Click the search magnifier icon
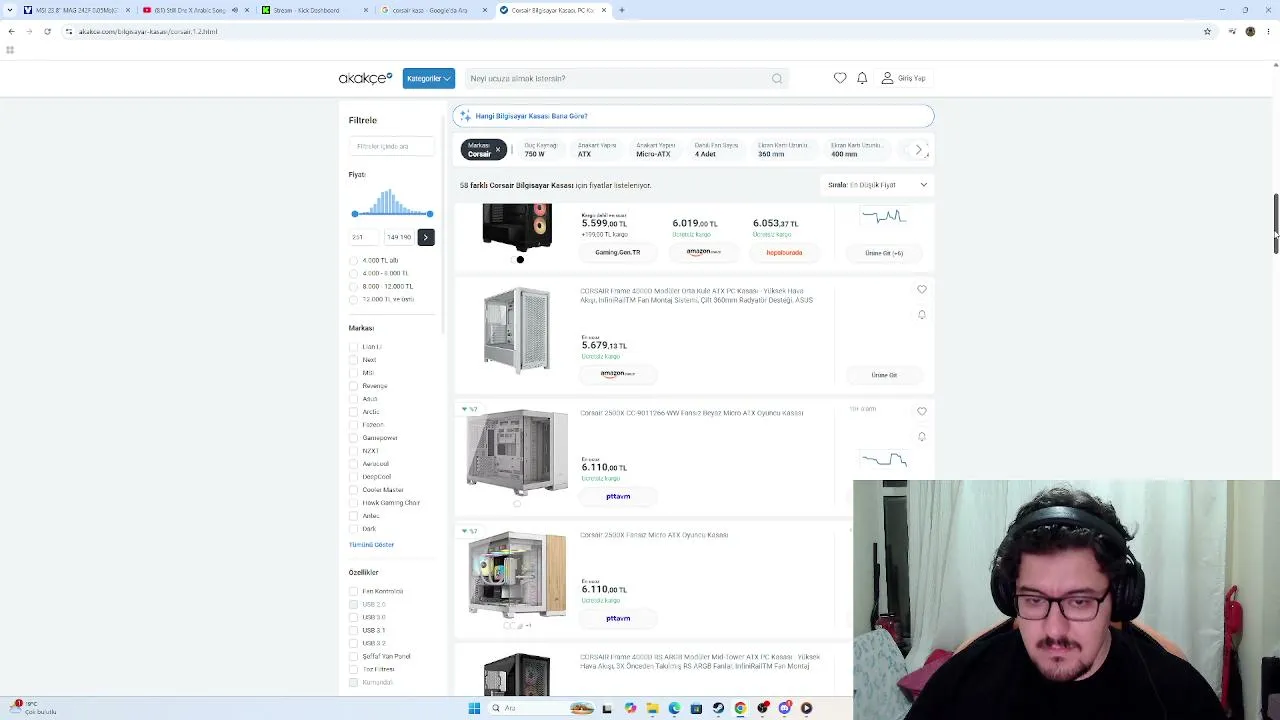This screenshot has width=1280, height=720. coord(777,78)
